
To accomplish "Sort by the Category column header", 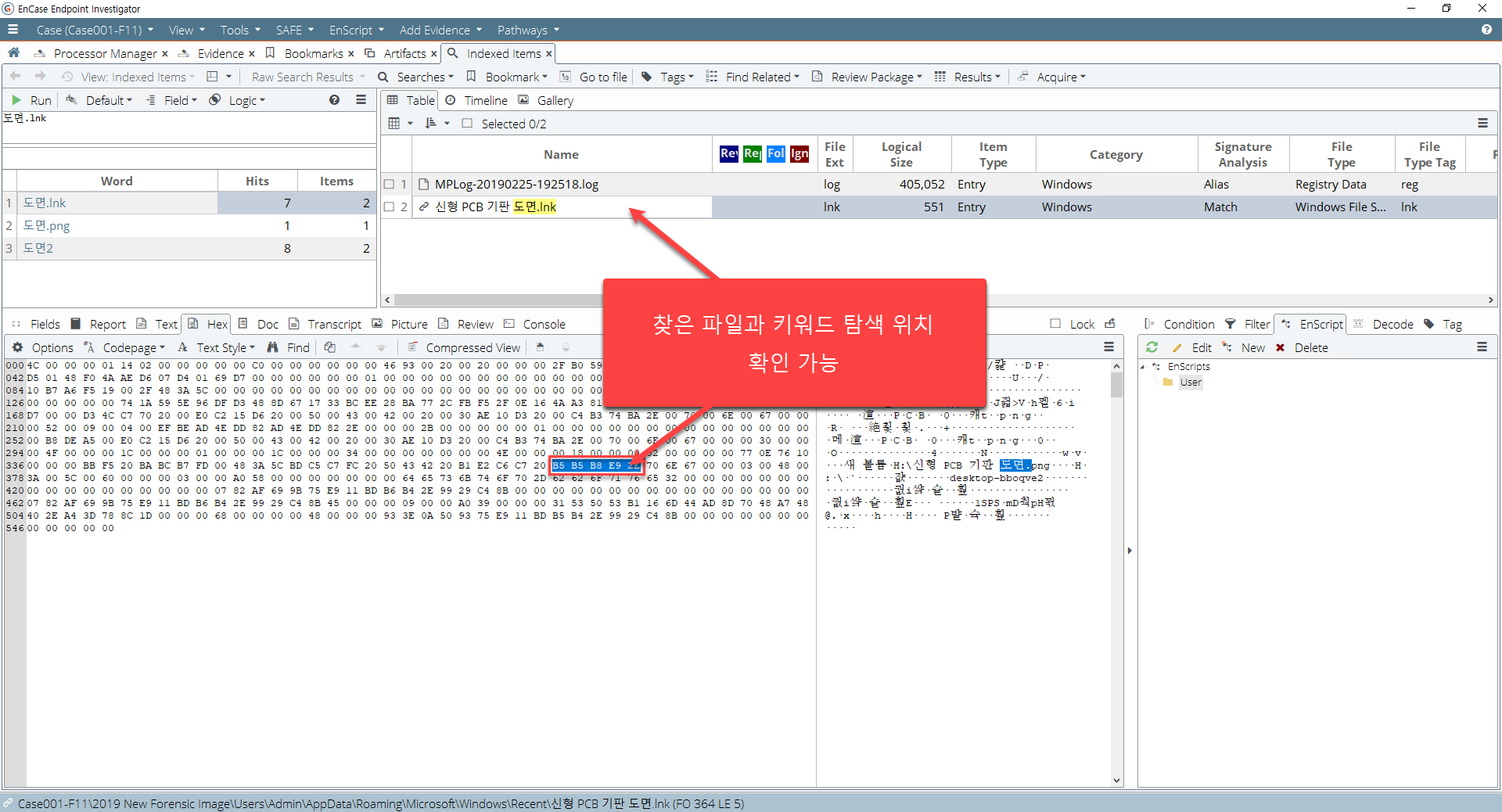I will click(x=1116, y=154).
